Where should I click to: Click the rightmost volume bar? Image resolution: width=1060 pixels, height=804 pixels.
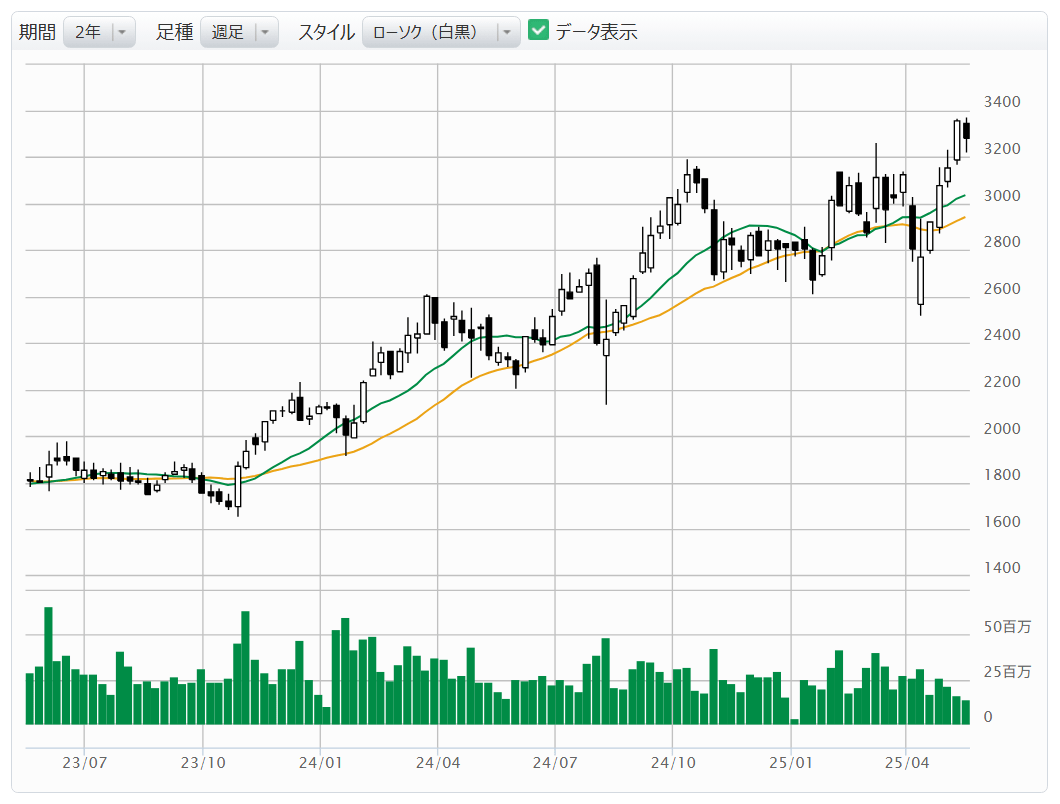(x=965, y=712)
